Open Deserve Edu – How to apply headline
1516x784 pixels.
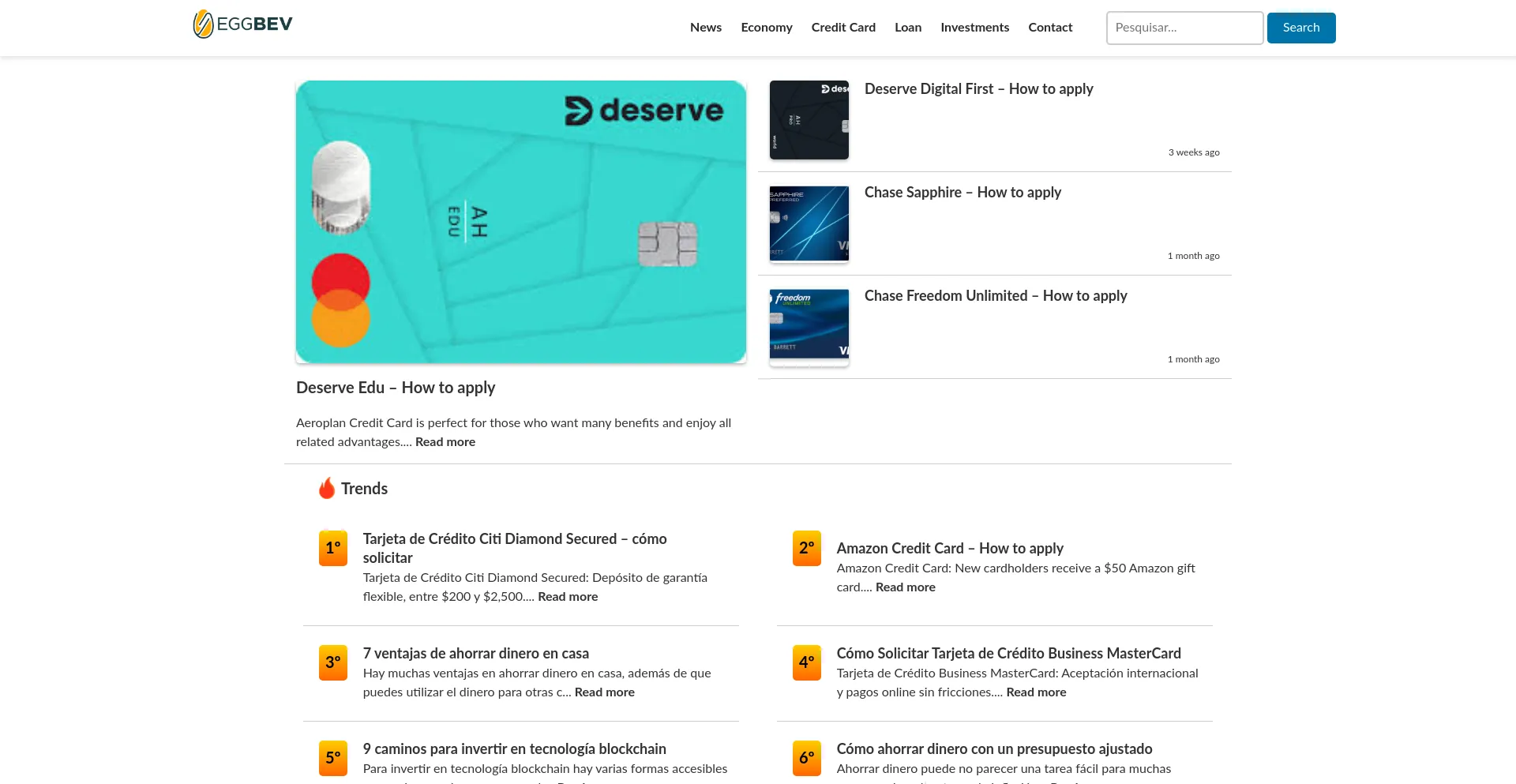(396, 388)
